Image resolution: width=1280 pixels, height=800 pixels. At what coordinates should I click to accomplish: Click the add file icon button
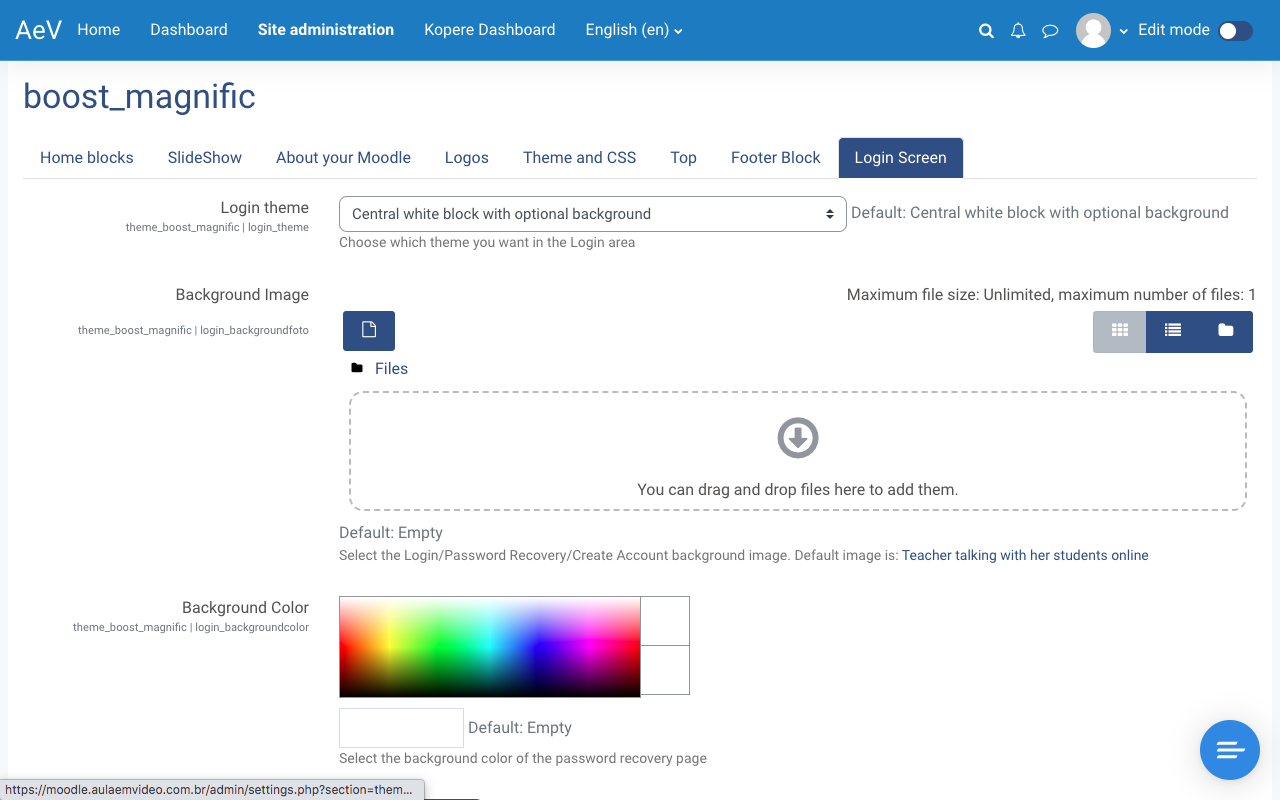369,331
